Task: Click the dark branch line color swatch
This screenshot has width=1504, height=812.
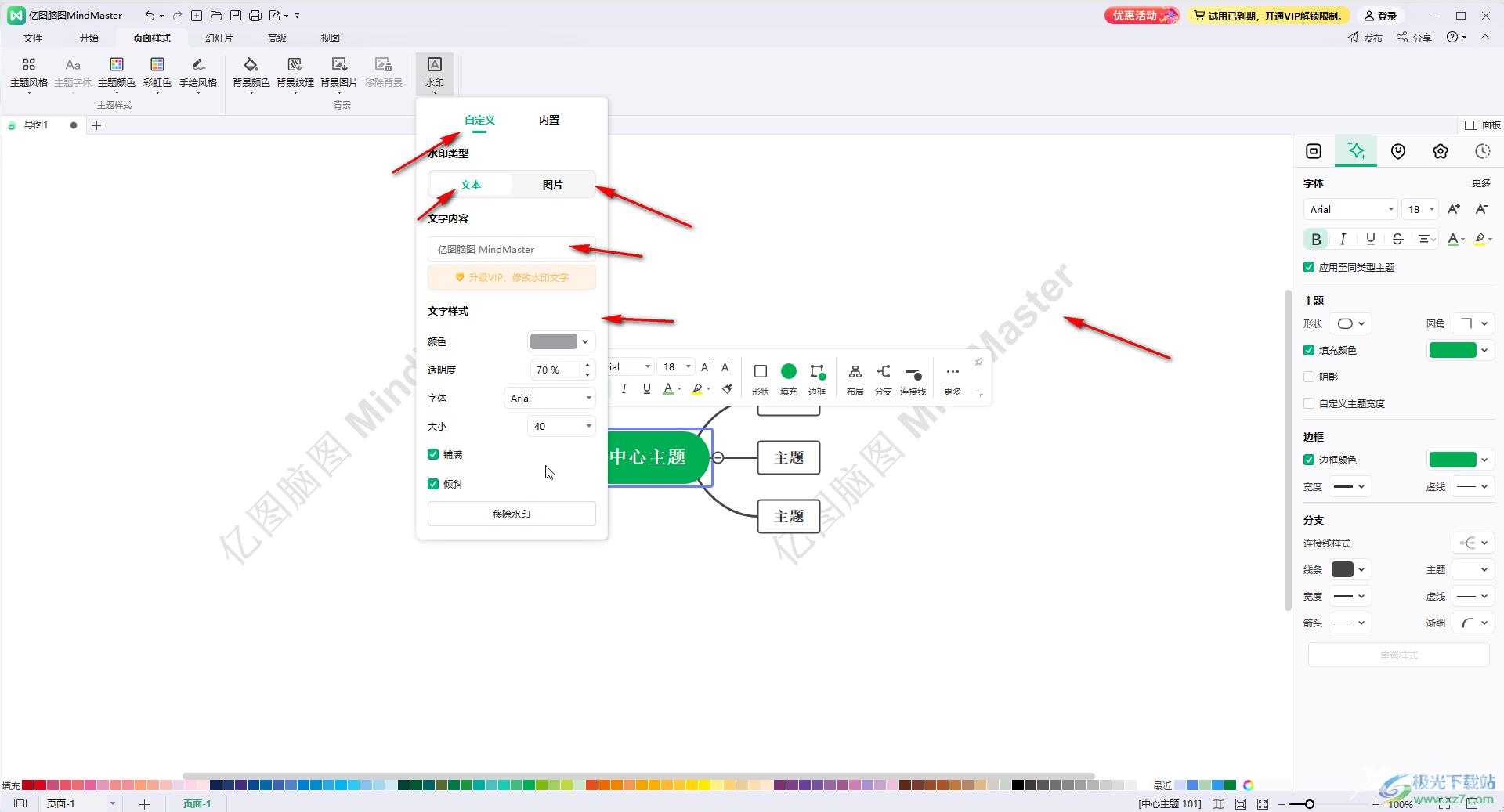Action: click(x=1343, y=569)
